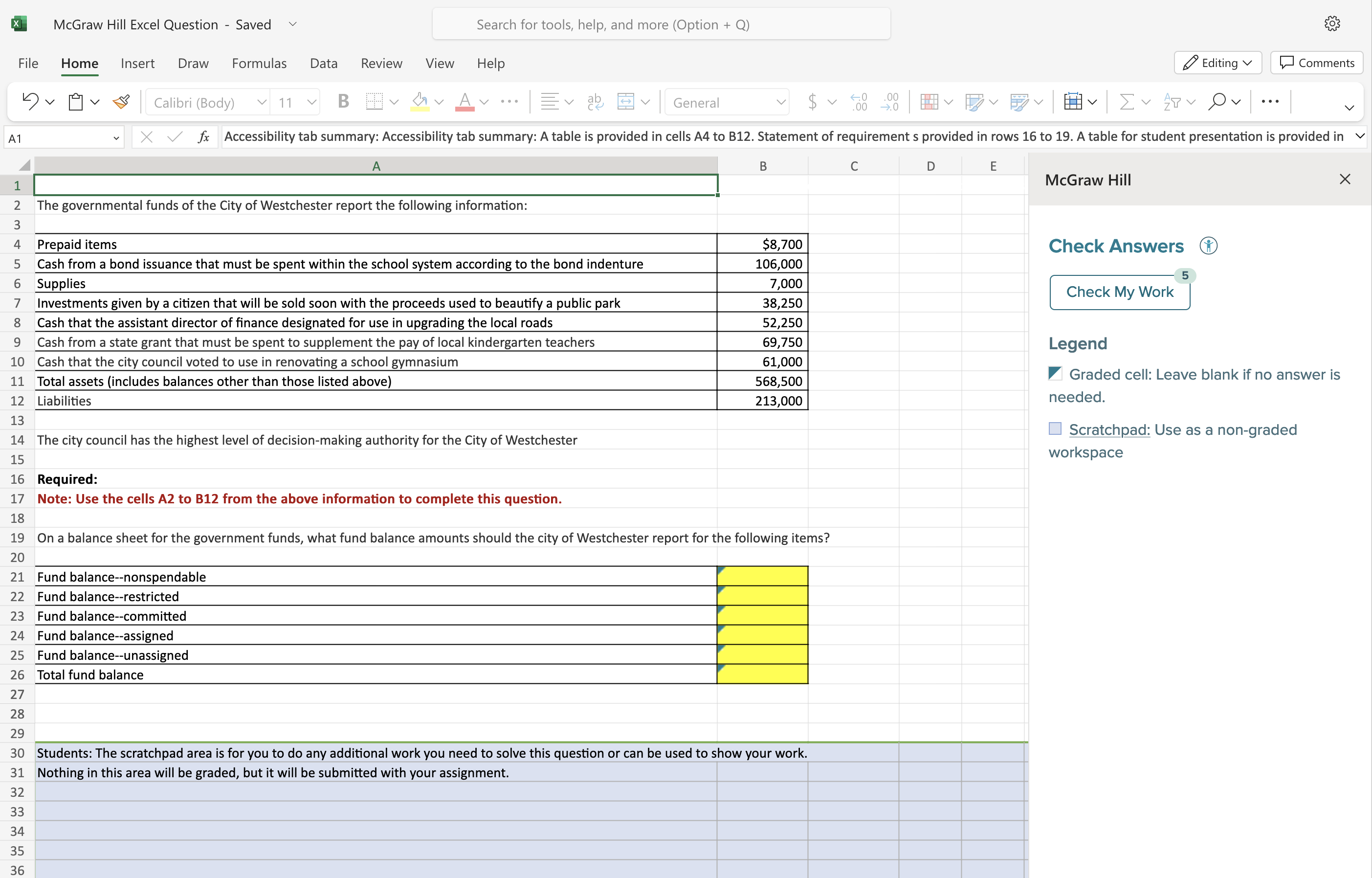Select the Fund balance--nonspendable answer cell
Viewport: 1372px width, 878px height.
click(762, 576)
